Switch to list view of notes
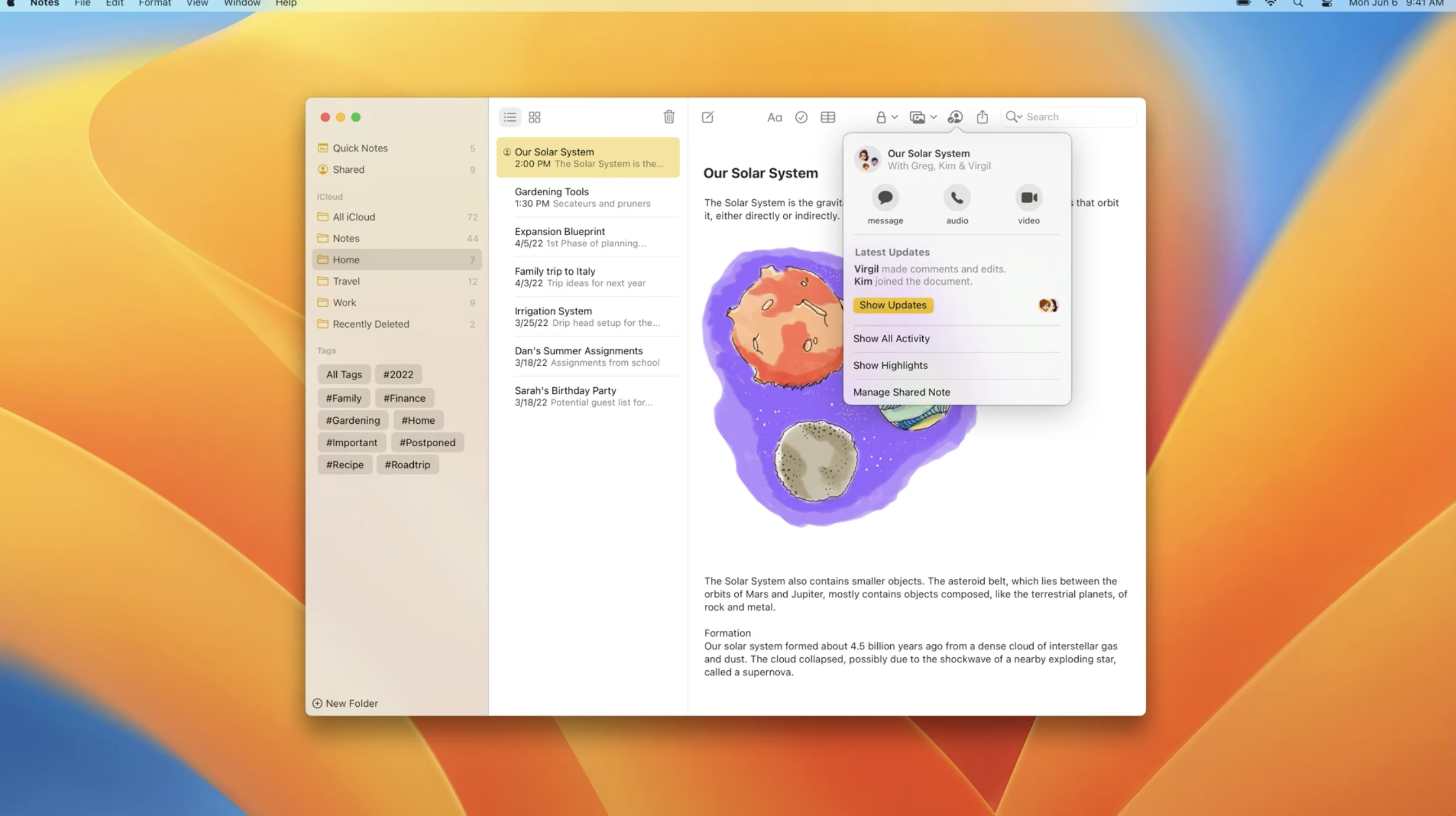 (x=509, y=117)
